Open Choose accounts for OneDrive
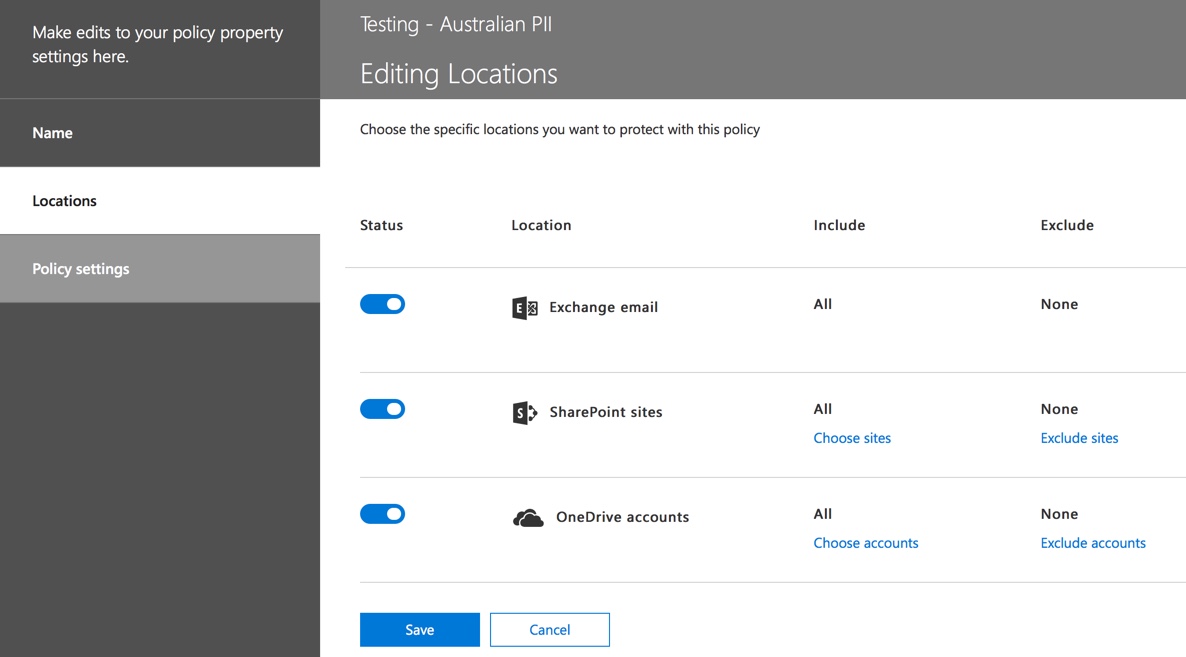The height and width of the screenshot is (657, 1186). [x=865, y=542]
